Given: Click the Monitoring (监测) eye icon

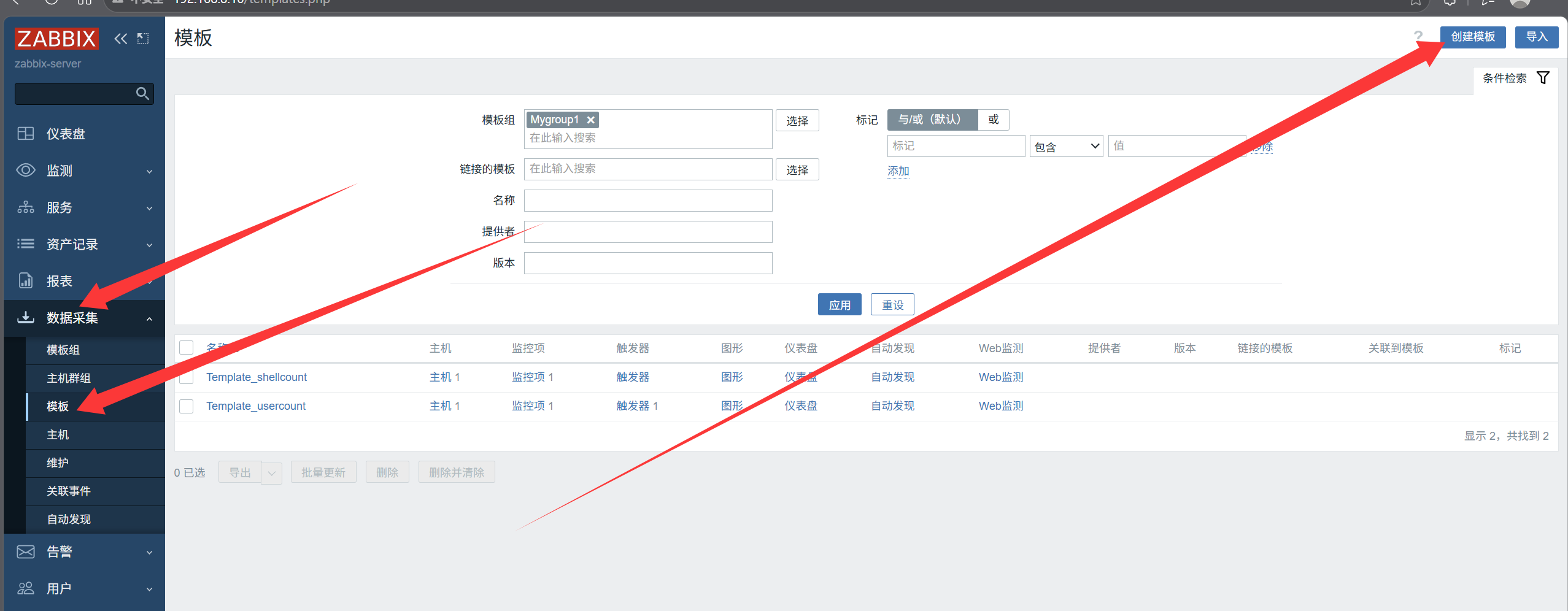Looking at the screenshot, I should pyautogui.click(x=26, y=171).
